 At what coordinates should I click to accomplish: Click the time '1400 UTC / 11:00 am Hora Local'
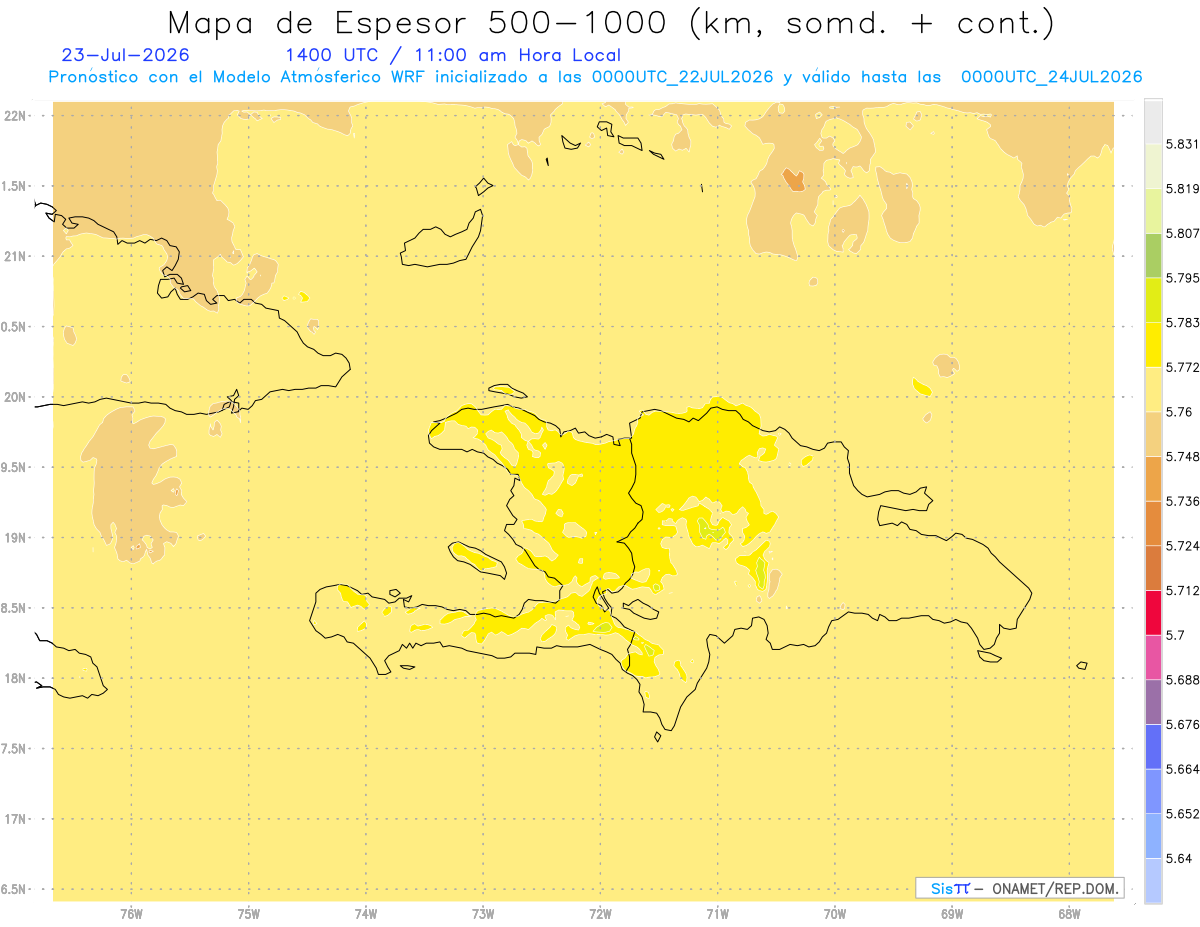click(x=453, y=56)
